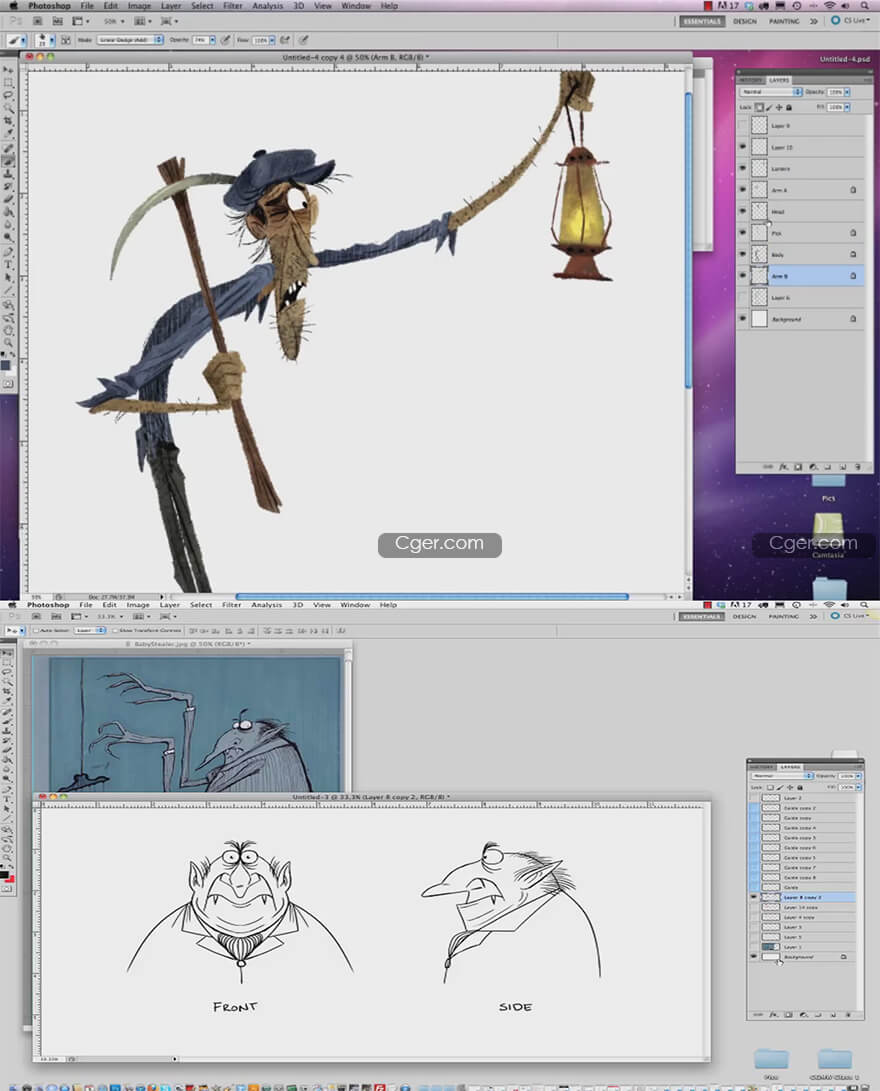This screenshot has height=1091, width=880.
Task: Click trash icon in the Guide layers panel
Action: (x=847, y=1015)
